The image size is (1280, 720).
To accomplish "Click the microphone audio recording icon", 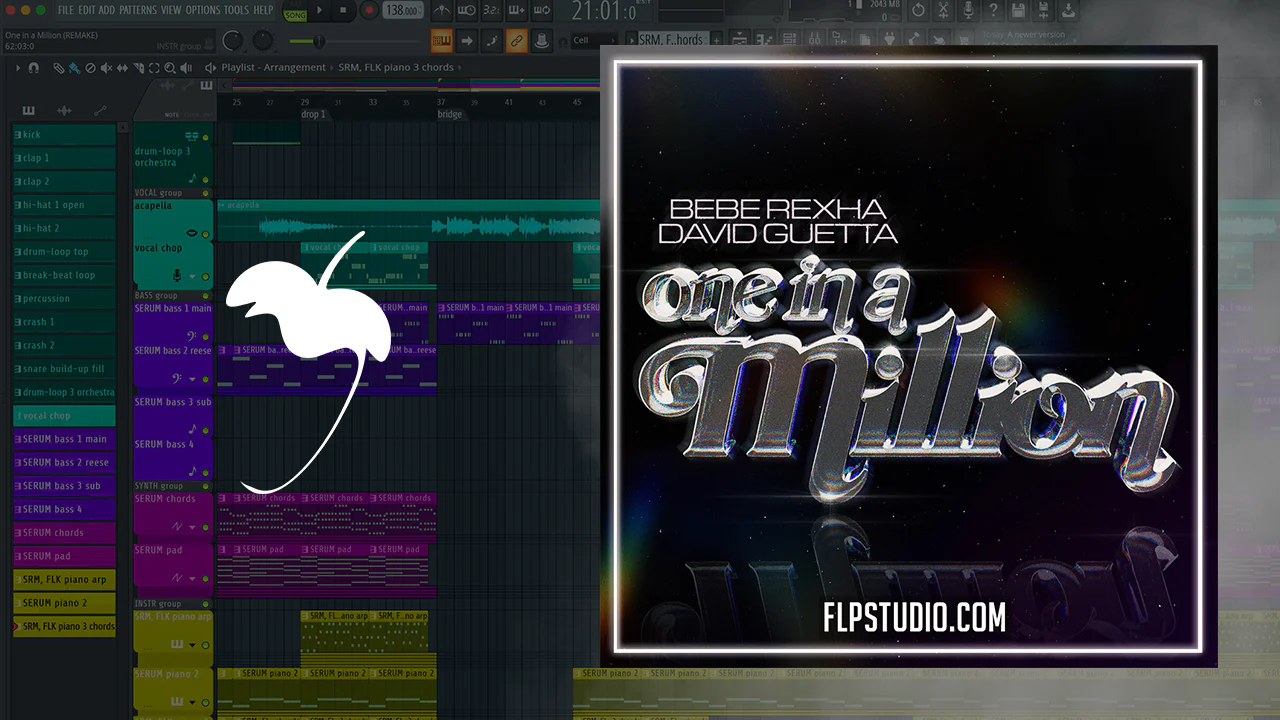I will (967, 11).
